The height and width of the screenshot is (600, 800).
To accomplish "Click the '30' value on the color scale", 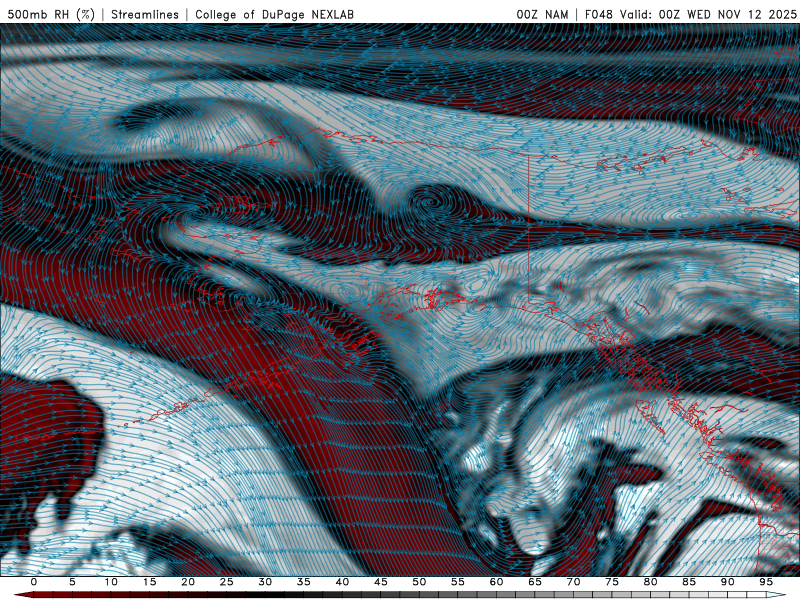I will tap(265, 582).
